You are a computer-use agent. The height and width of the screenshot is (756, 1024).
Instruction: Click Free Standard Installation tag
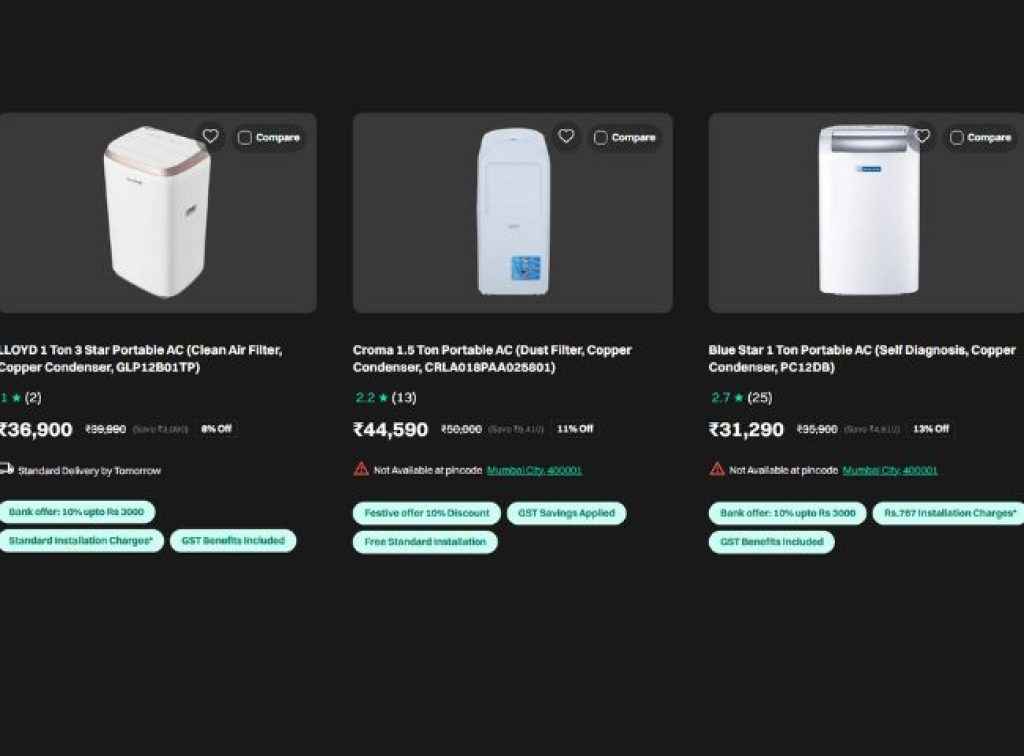(x=425, y=542)
